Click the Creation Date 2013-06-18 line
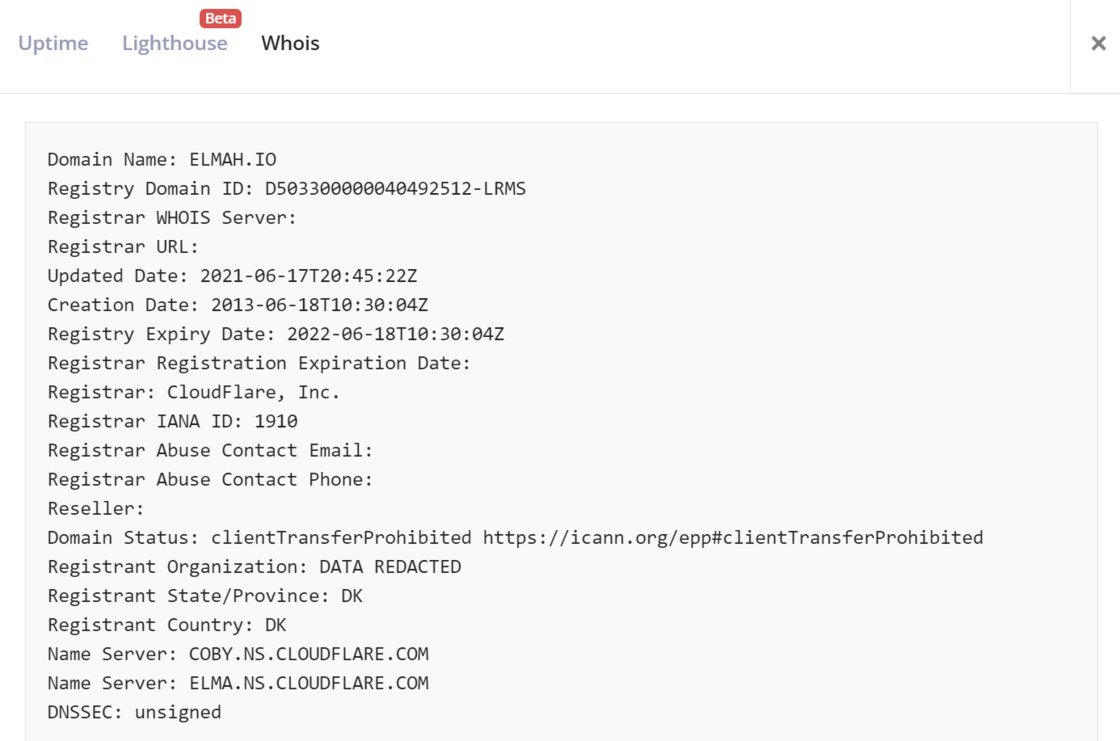Image resolution: width=1120 pixels, height=741 pixels. pos(238,305)
